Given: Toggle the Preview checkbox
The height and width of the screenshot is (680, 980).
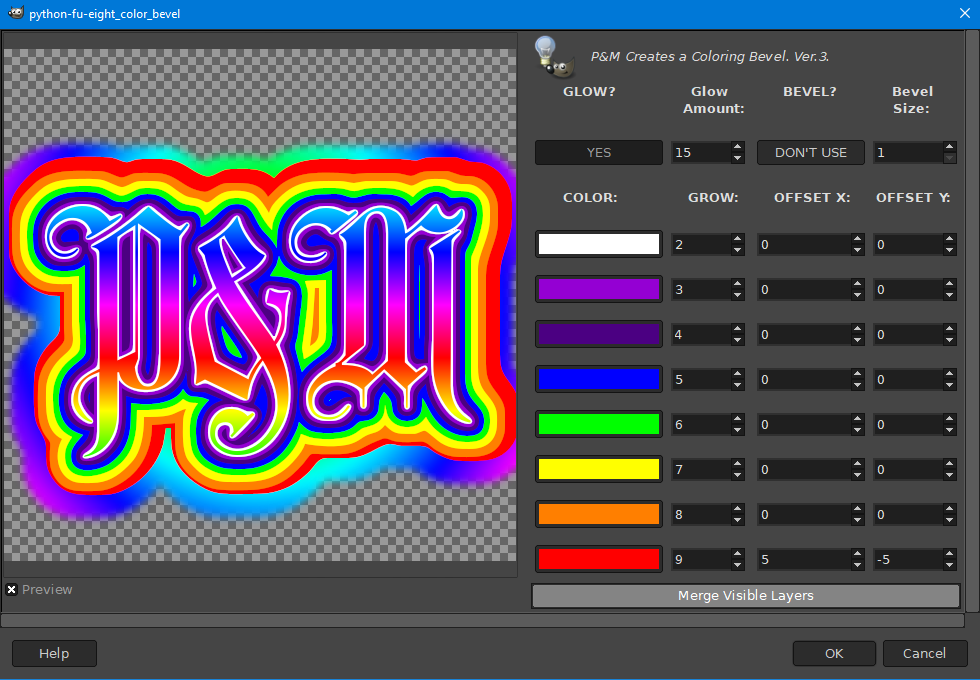Looking at the screenshot, I should pyautogui.click(x=11, y=589).
